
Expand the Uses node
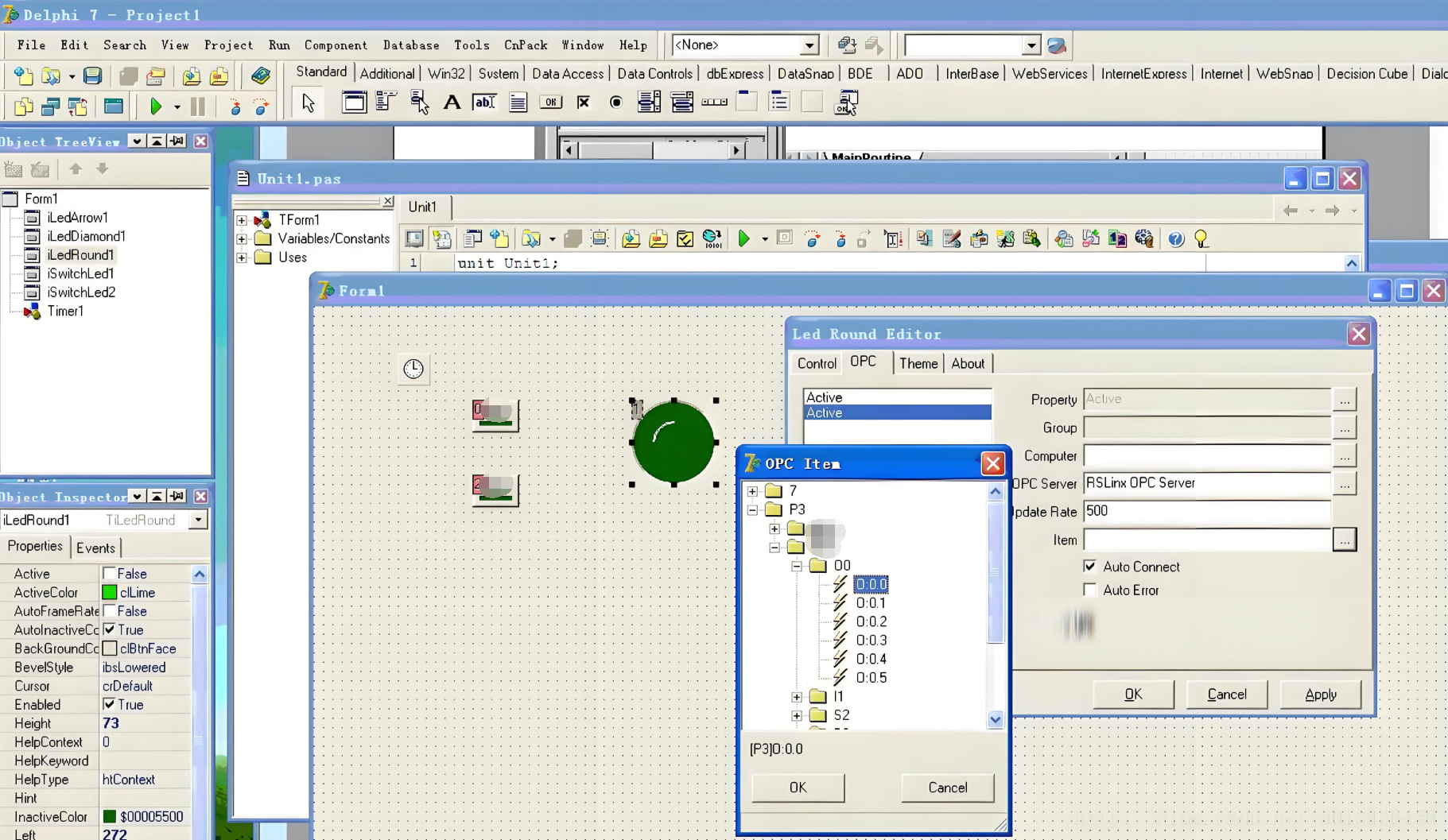[242, 257]
